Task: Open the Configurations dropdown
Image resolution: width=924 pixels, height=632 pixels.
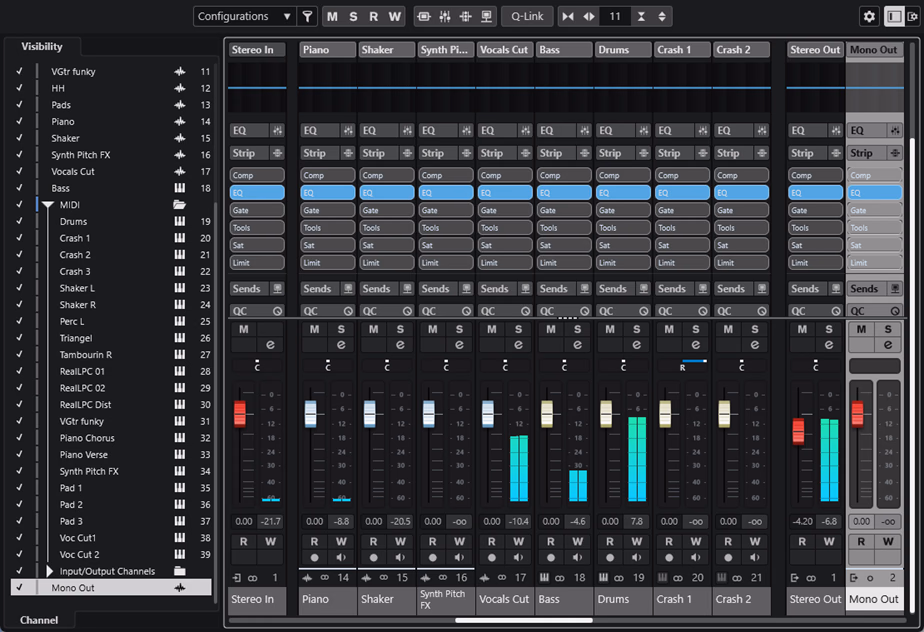Action: (x=245, y=17)
